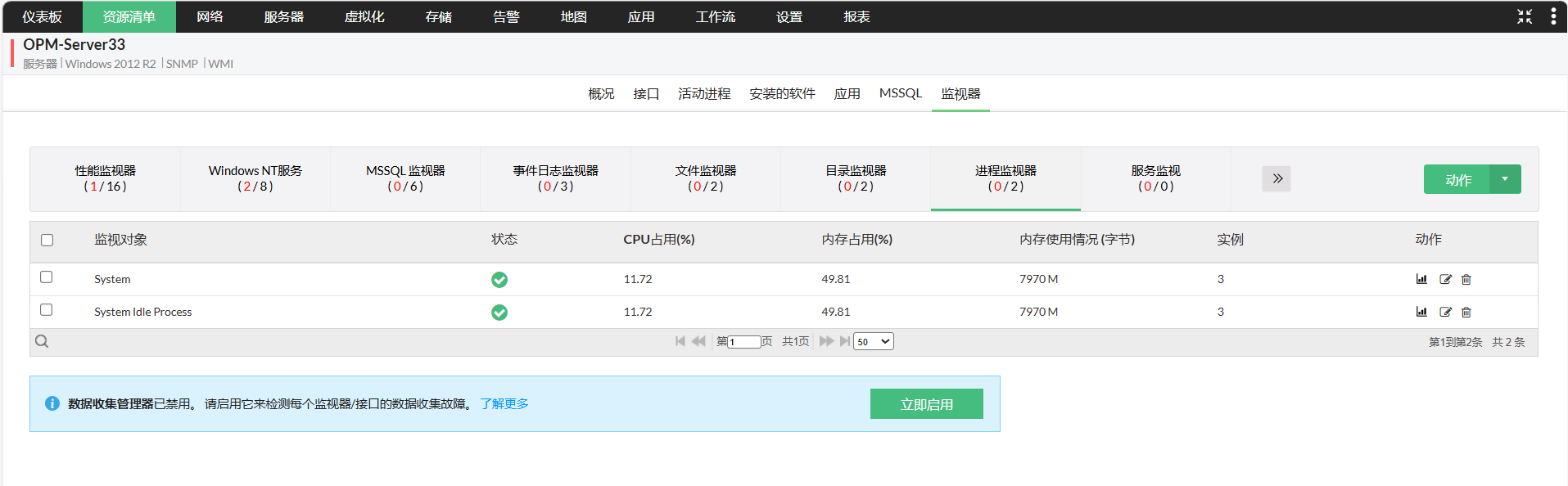Delete the System process monitor
Image resolution: width=1568 pixels, height=486 pixels.
click(1466, 279)
